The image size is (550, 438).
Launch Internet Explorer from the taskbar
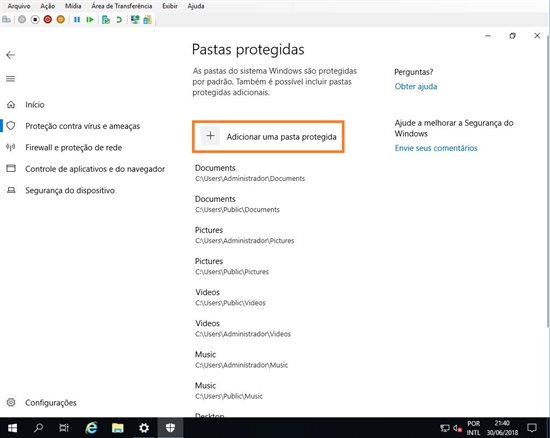pos(91,428)
